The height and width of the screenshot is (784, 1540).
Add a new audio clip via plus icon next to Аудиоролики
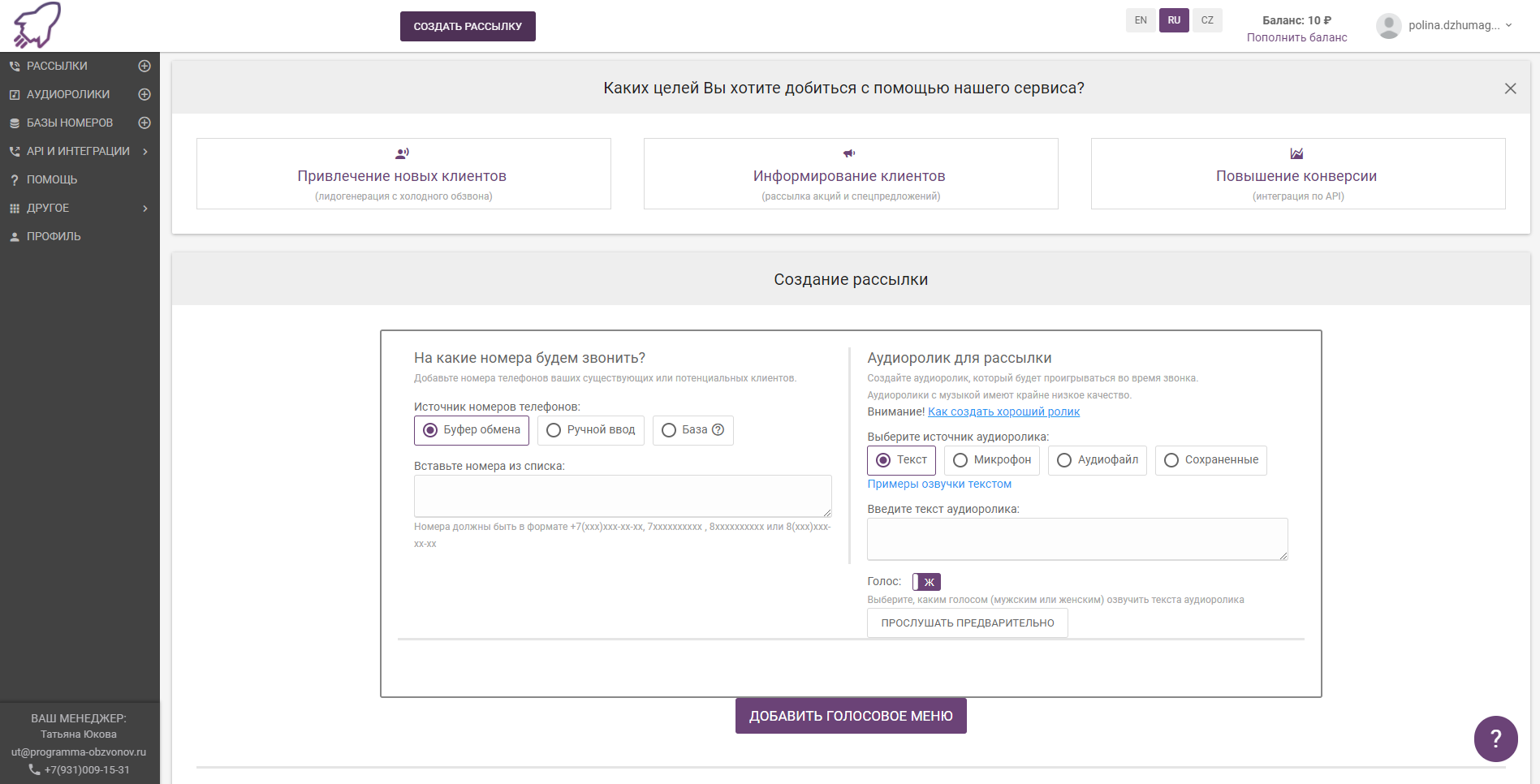tap(145, 94)
